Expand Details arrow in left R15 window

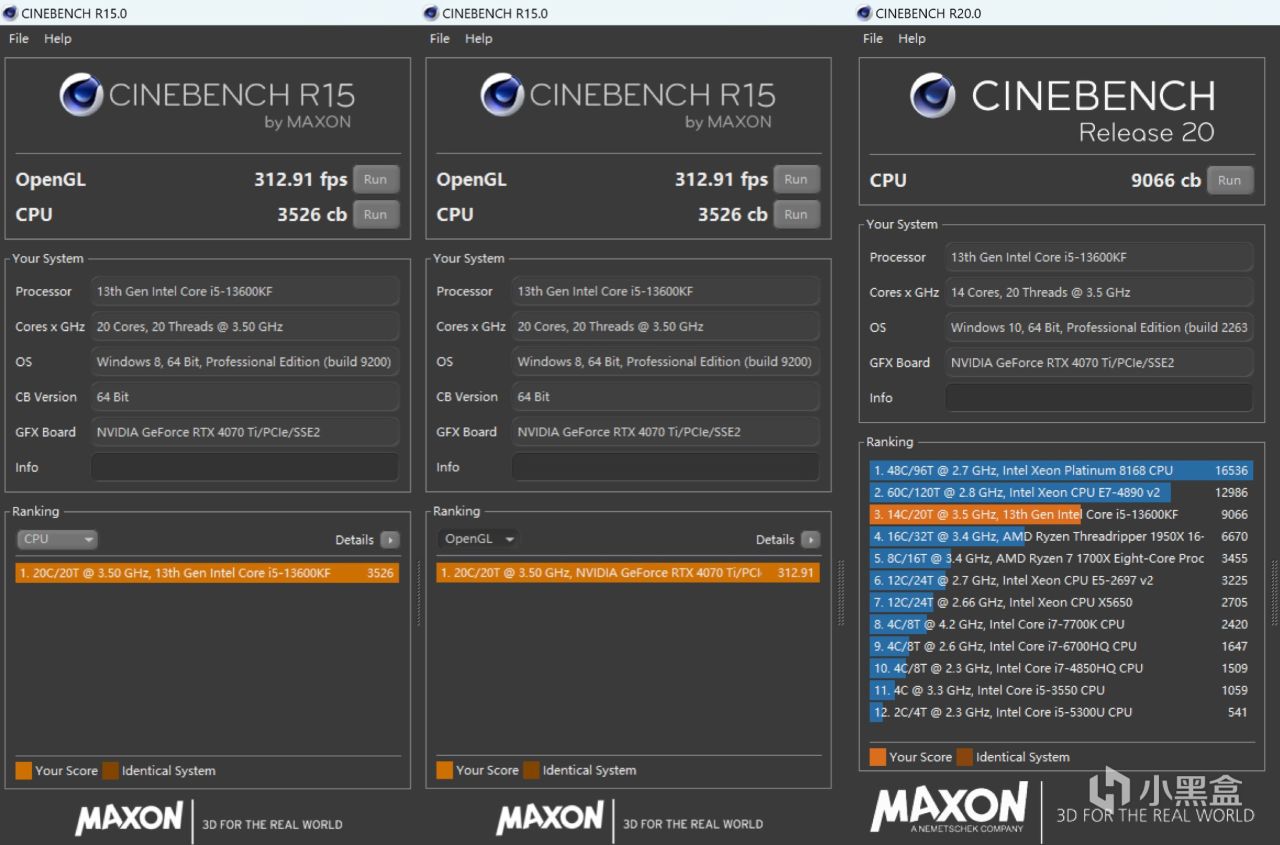click(x=389, y=540)
